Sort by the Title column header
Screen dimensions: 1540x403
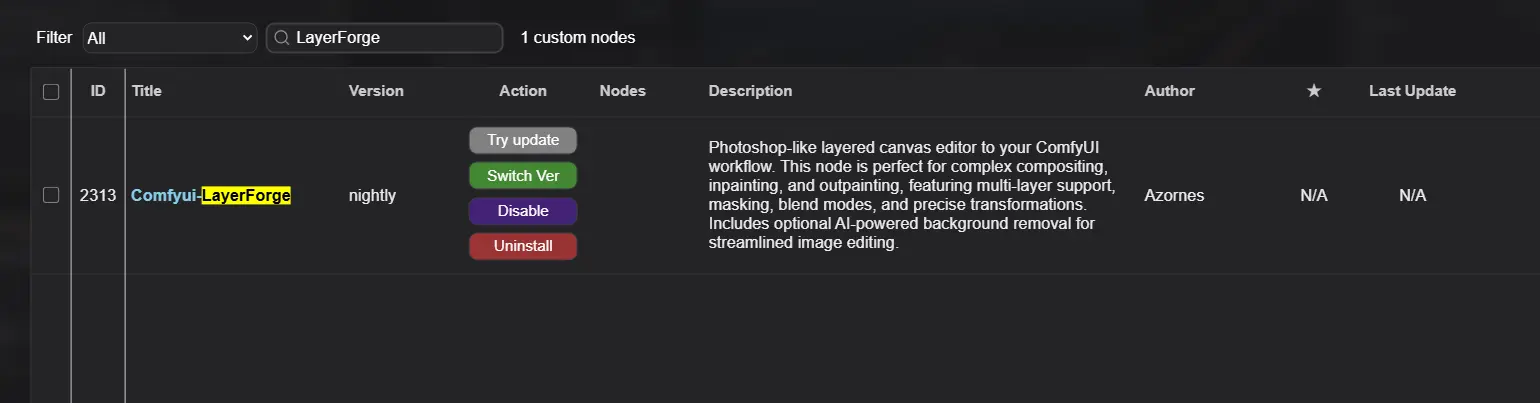(147, 91)
